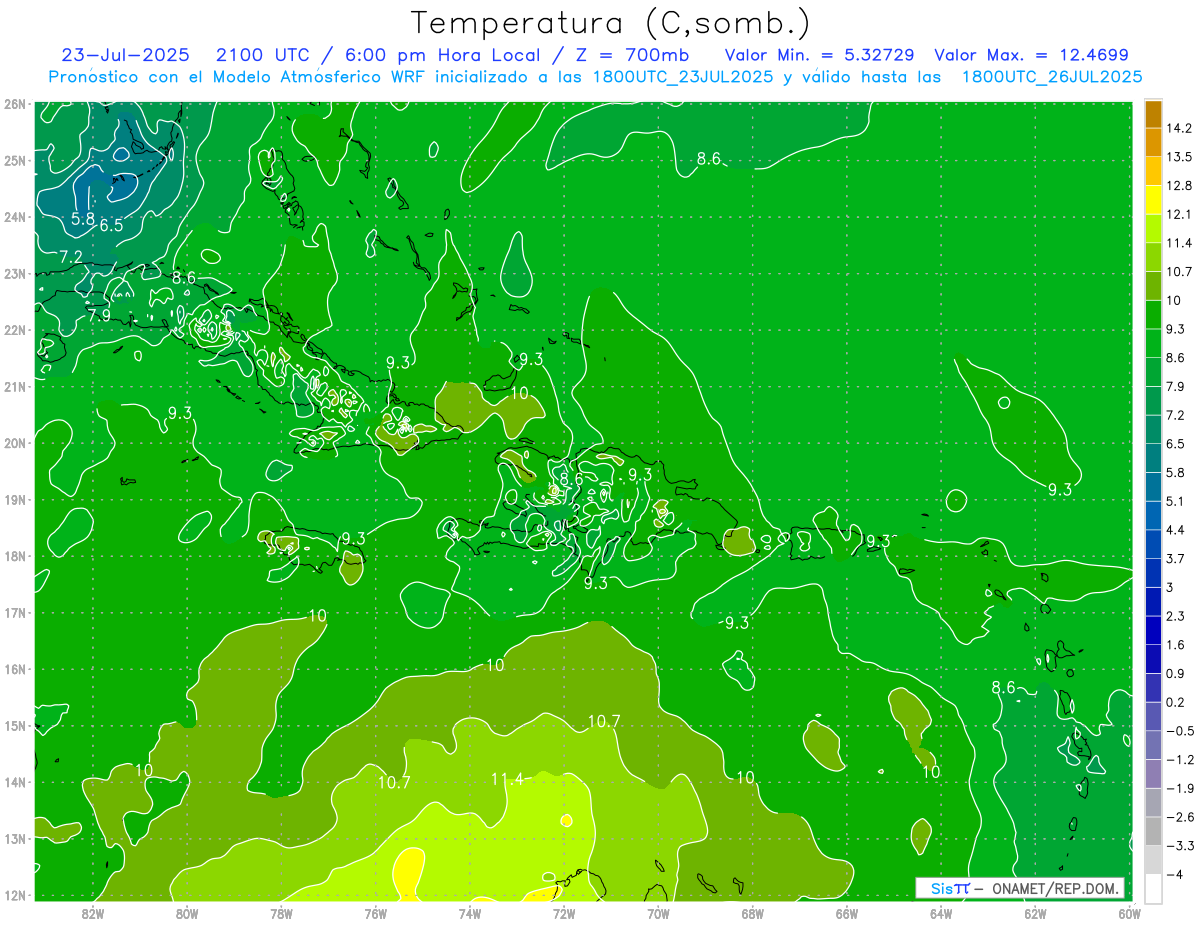The height and width of the screenshot is (927, 1200).
Task: Click the '22N' latitude axis label
Action: pyautogui.click(x=15, y=330)
